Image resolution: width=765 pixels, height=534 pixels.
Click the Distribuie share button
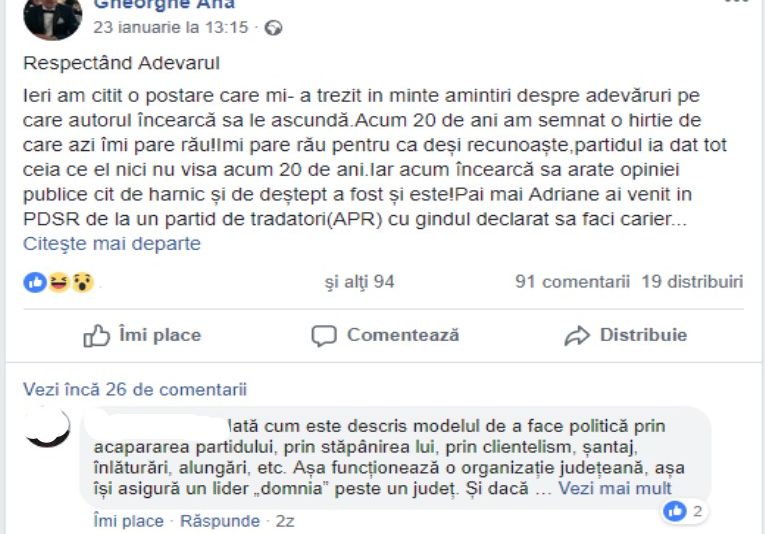(625, 336)
